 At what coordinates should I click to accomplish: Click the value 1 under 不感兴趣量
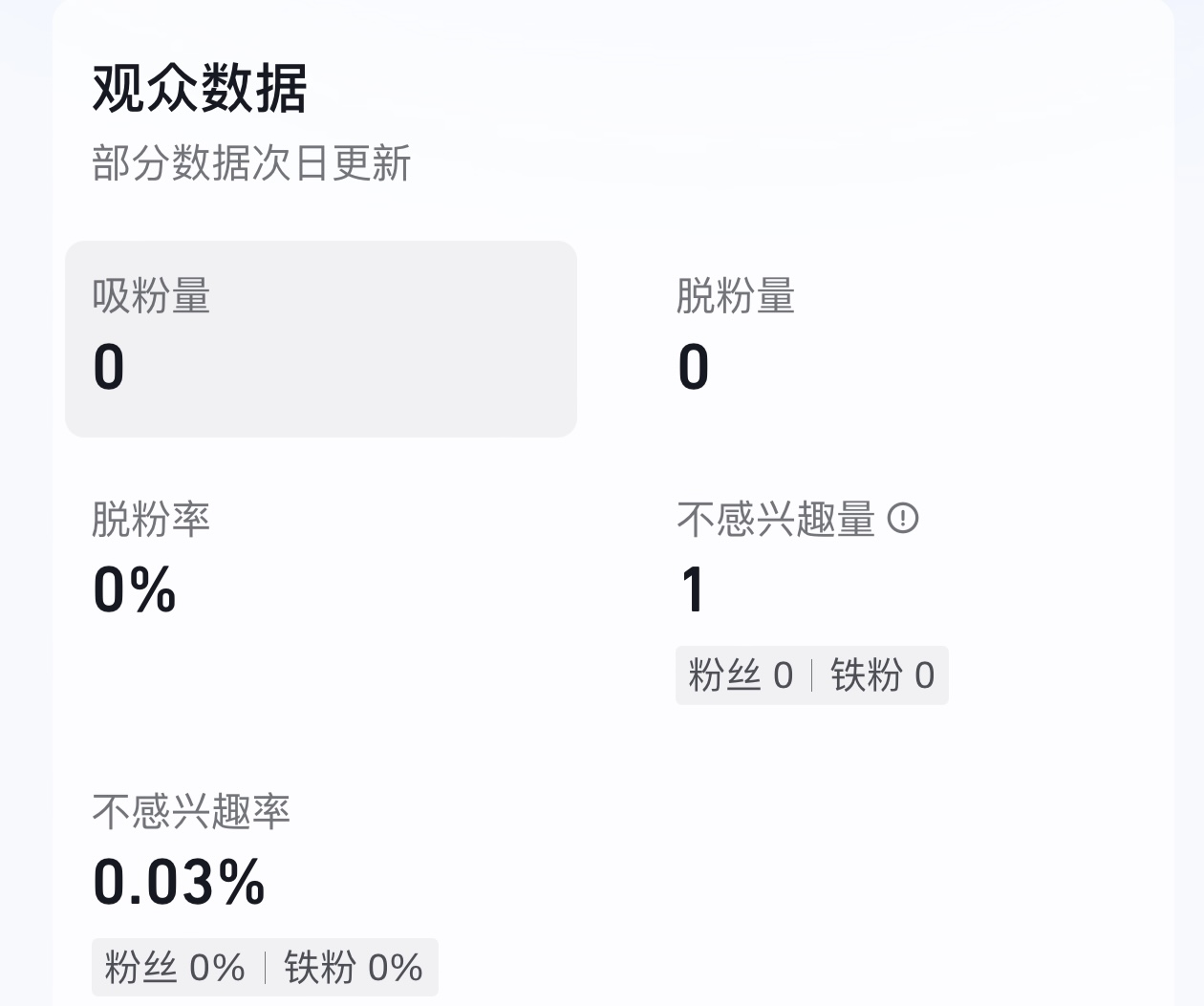[693, 589]
